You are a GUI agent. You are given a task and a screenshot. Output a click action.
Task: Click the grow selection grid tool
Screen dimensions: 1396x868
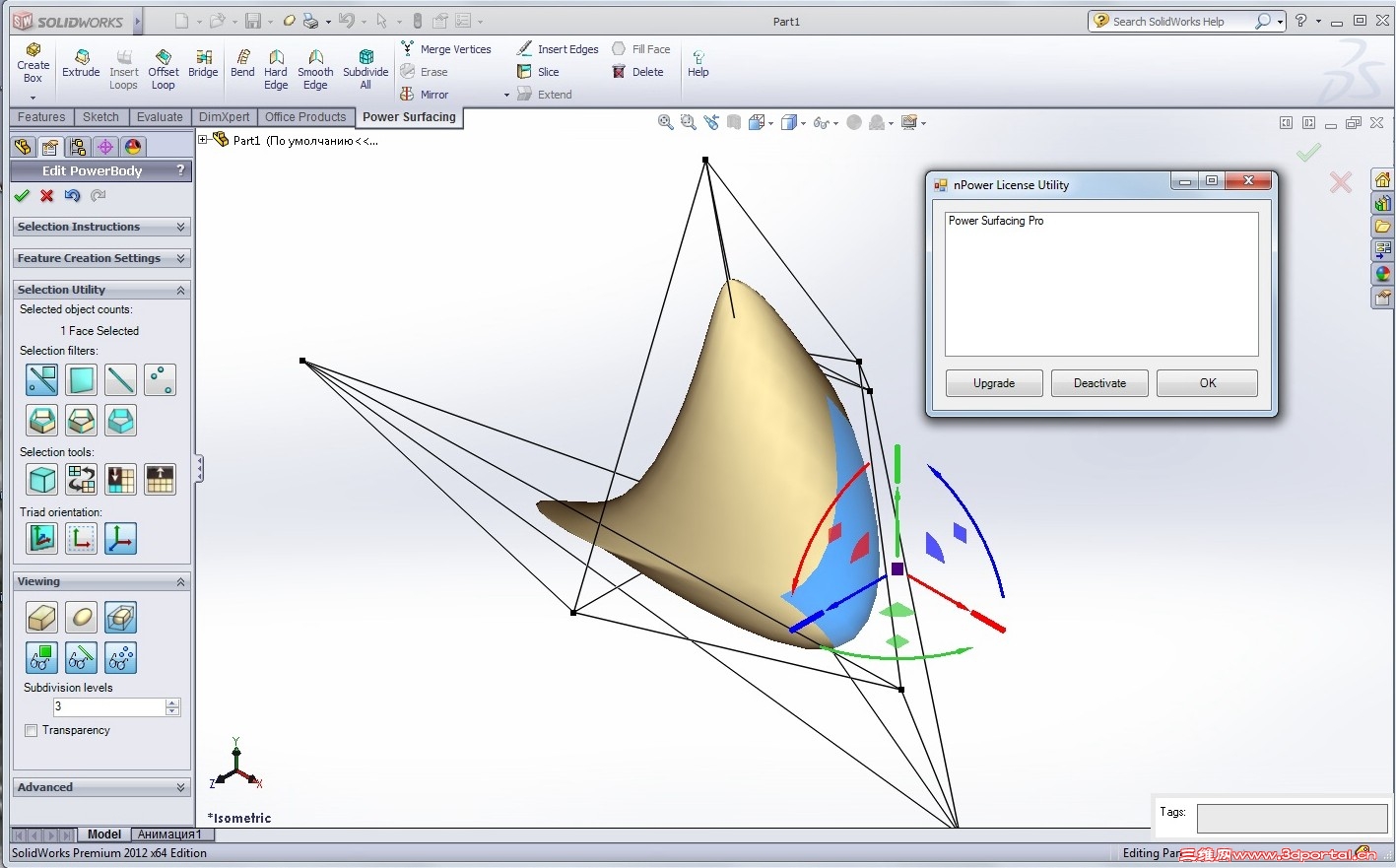click(x=160, y=480)
